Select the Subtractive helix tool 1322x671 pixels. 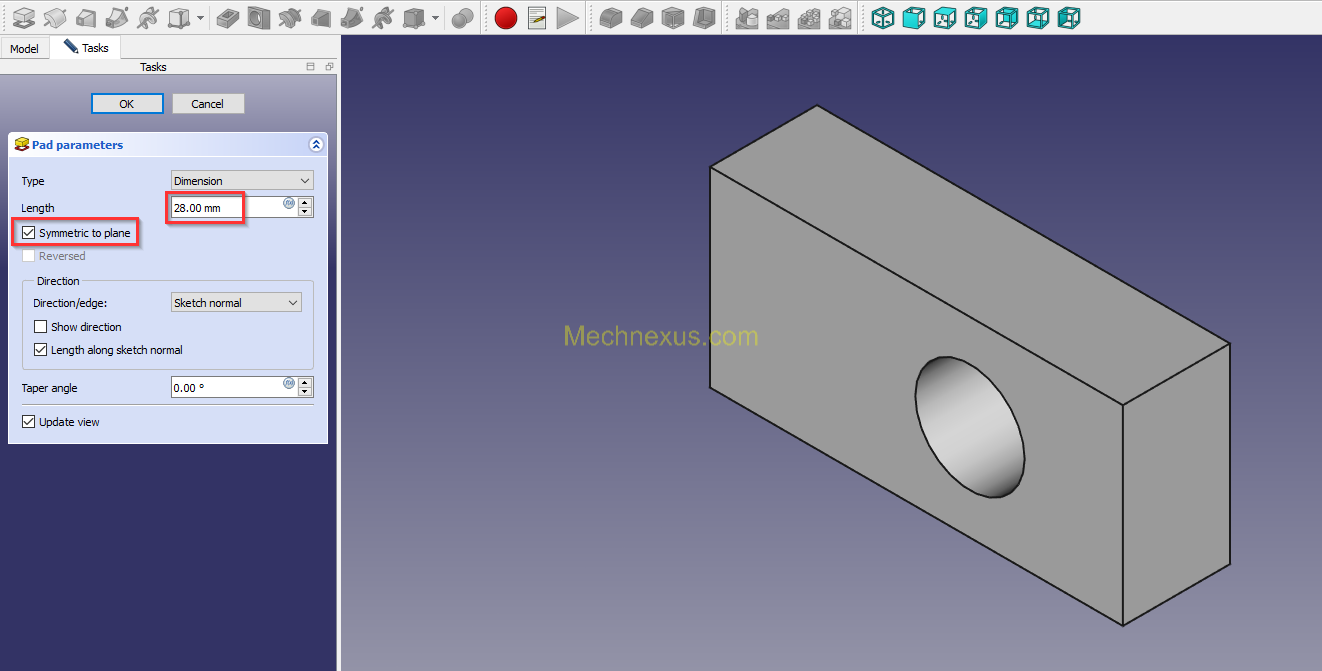(x=382, y=17)
